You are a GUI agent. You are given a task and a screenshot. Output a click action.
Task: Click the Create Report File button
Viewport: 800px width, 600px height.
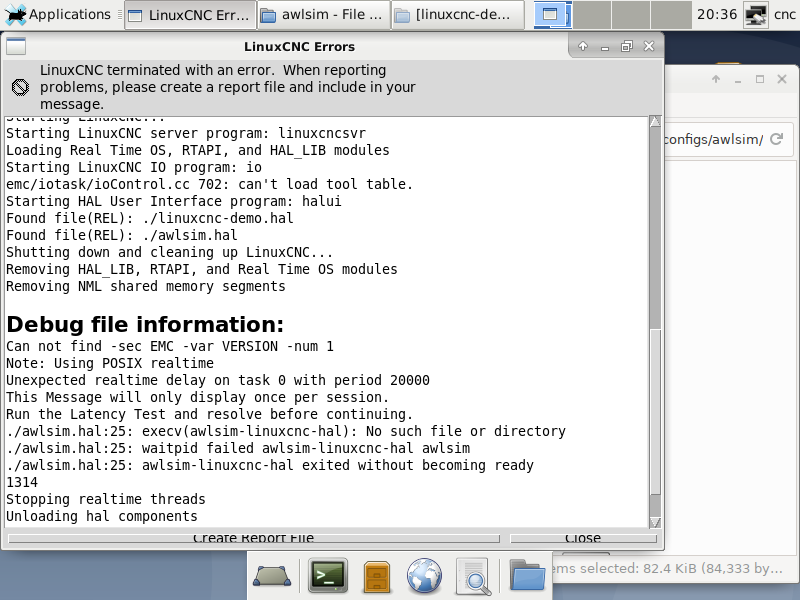tap(253, 538)
